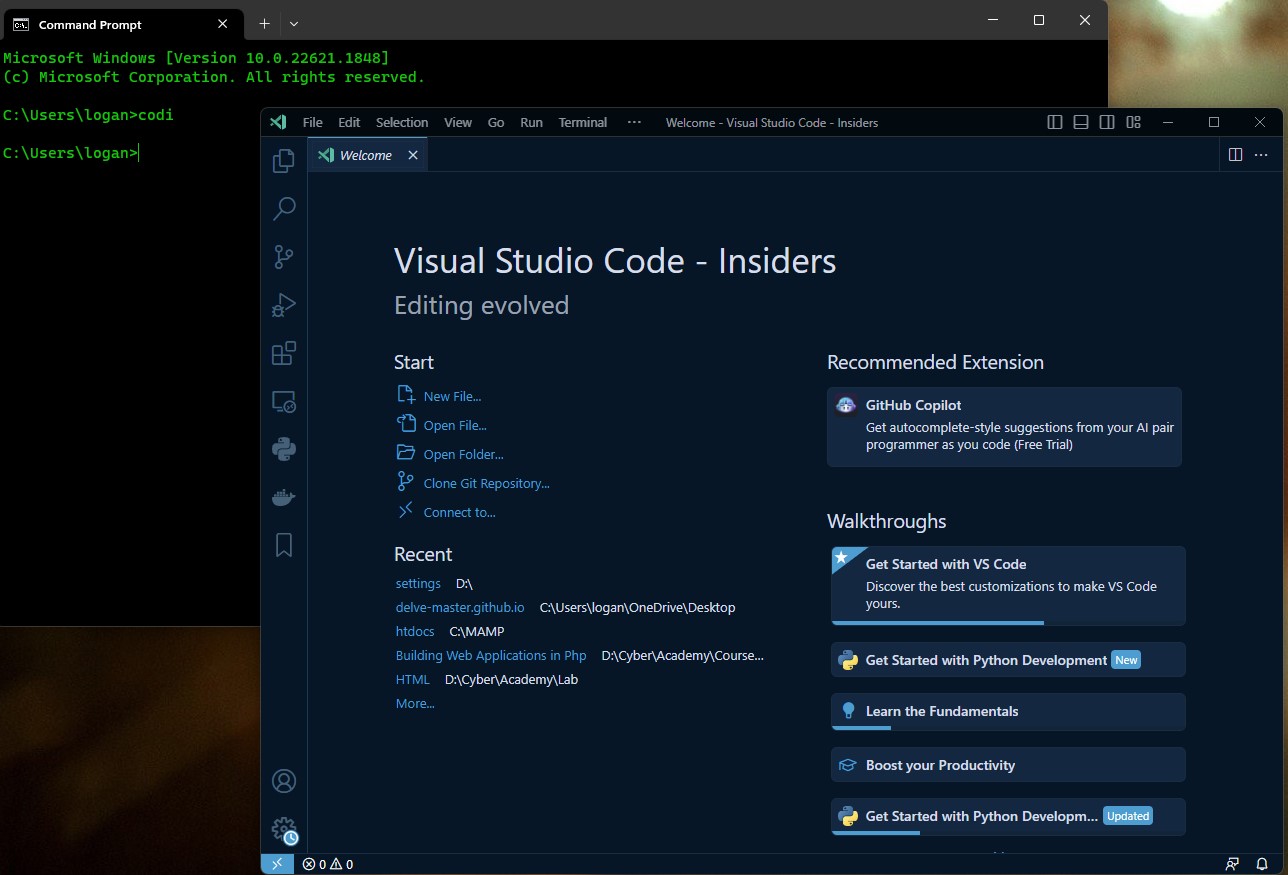This screenshot has width=1288, height=875.
Task: Open Python Development walkthrough marked Updated
Action: tap(1008, 816)
